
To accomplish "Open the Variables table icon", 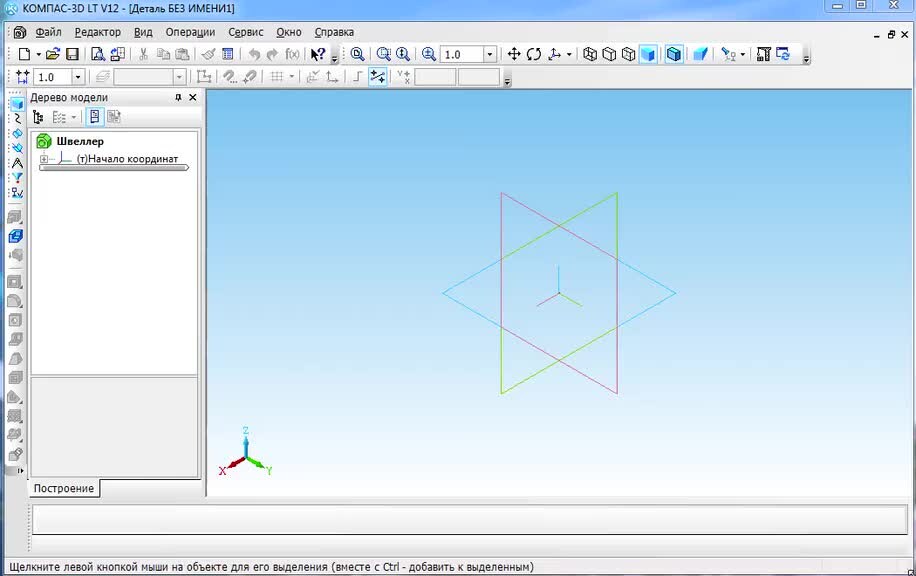I will point(228,54).
